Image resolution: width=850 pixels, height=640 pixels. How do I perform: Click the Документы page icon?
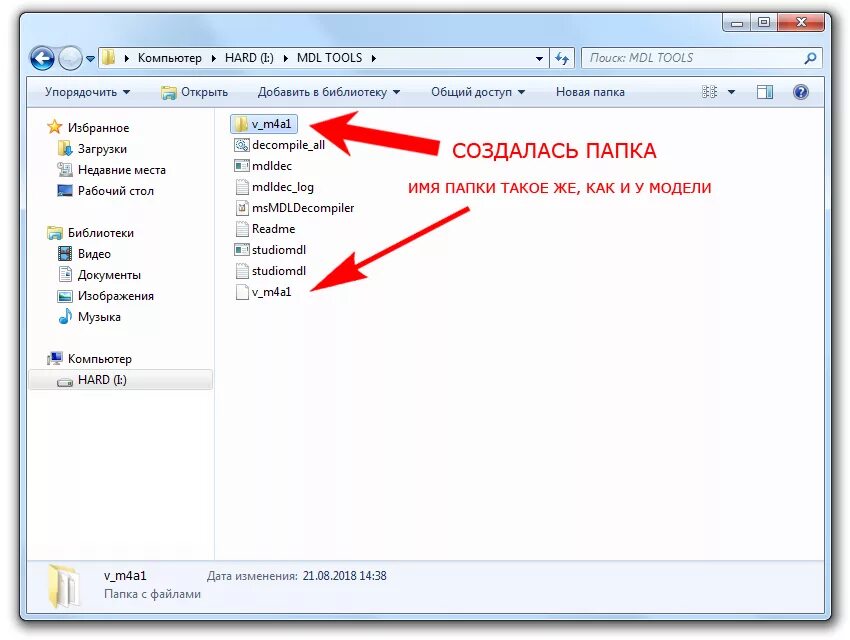[65, 274]
